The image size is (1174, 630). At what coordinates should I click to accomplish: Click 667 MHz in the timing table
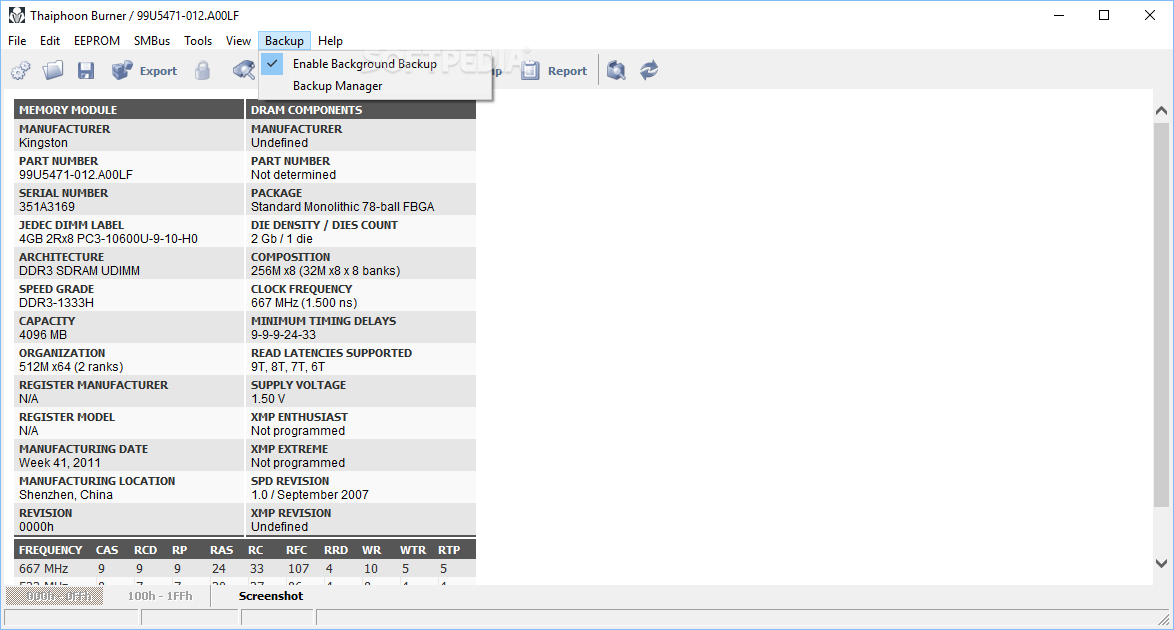43,569
